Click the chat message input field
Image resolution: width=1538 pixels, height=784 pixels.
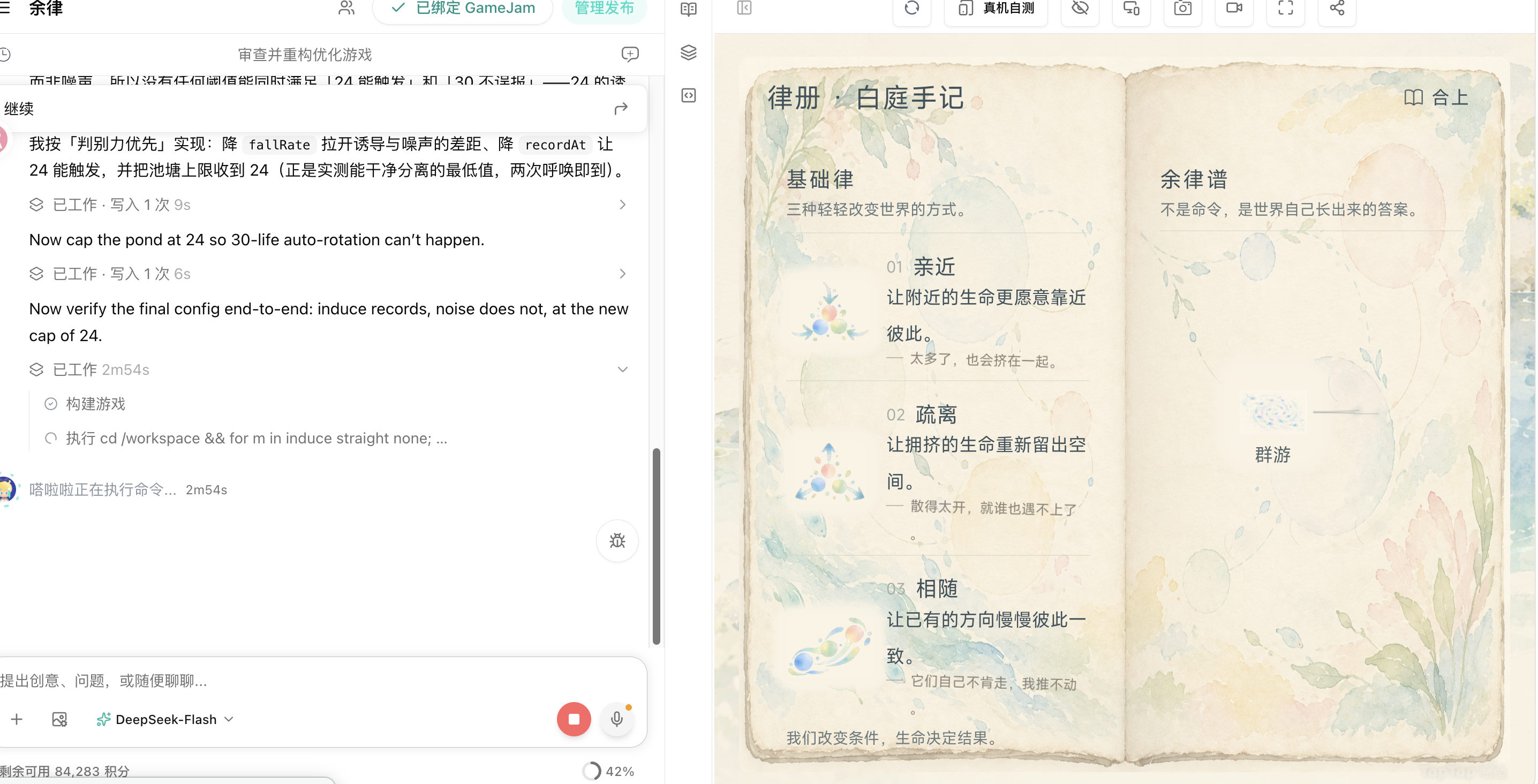[x=316, y=681]
